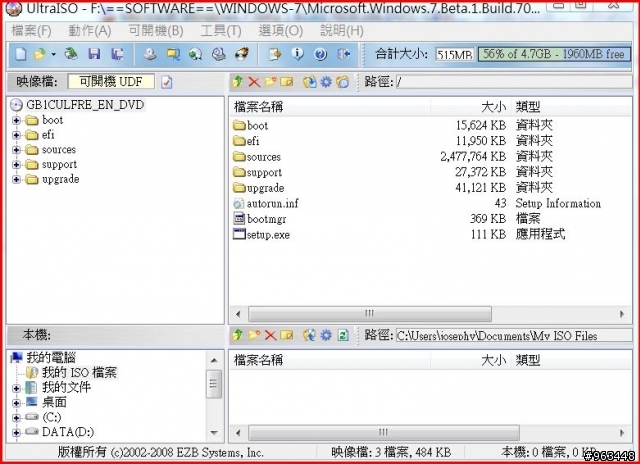Select 我的 ISO 檔案 in local tree
This screenshot has height=464, width=640.
click(80, 373)
